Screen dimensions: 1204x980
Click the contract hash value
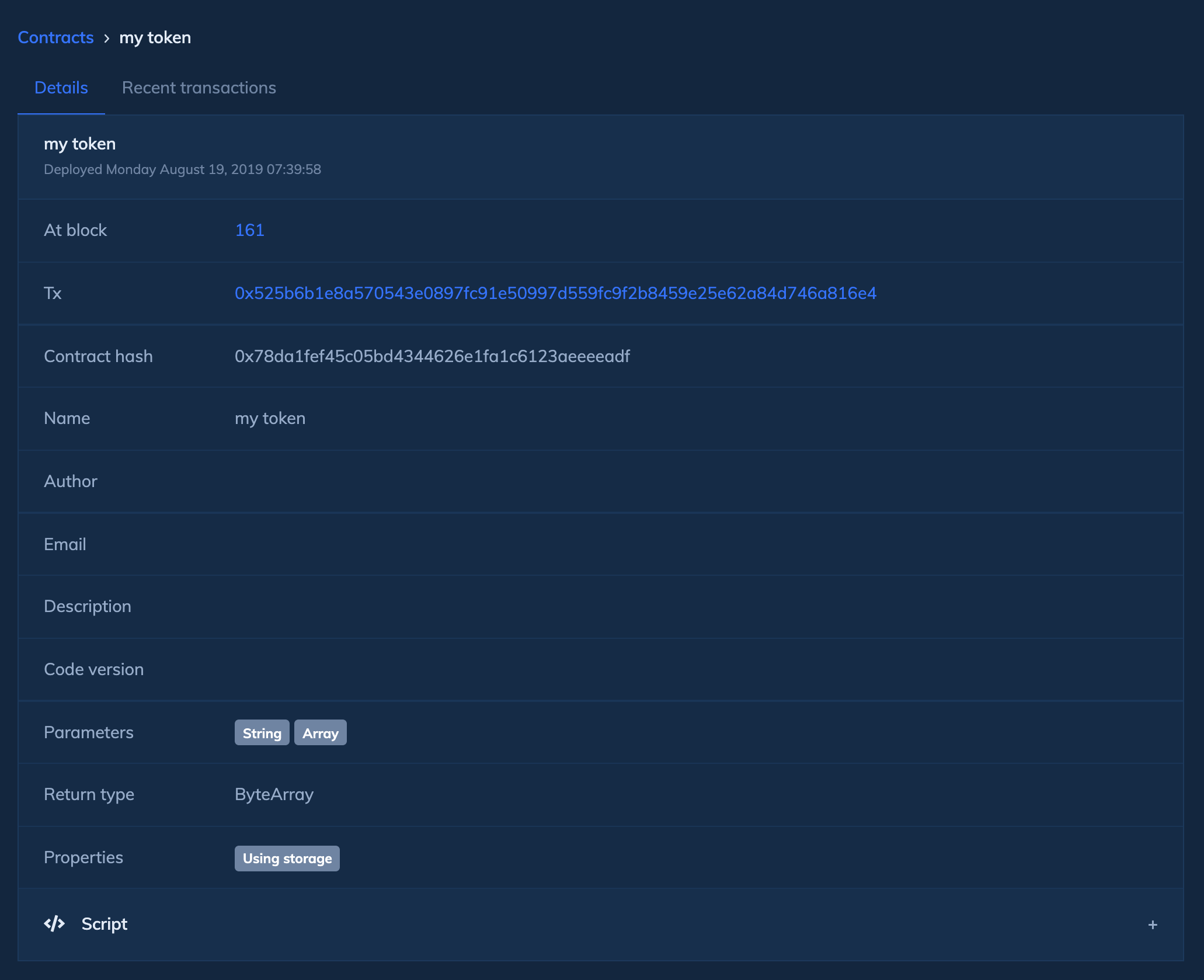point(432,356)
